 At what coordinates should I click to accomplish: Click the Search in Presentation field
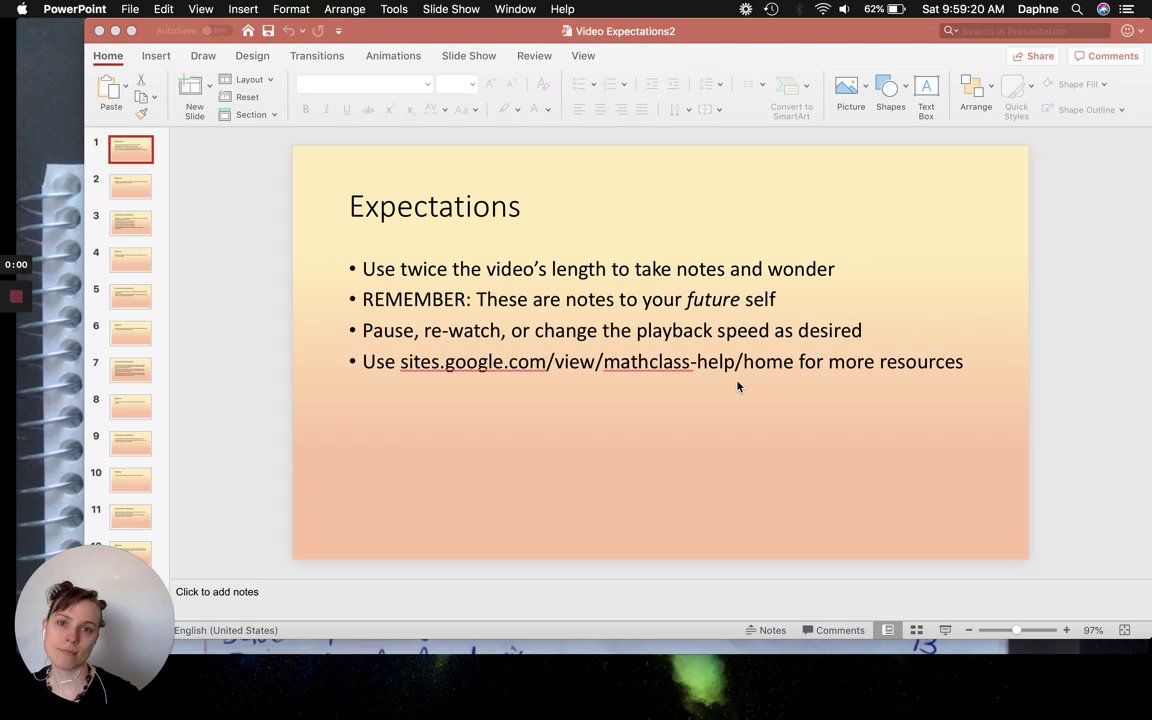click(1025, 31)
